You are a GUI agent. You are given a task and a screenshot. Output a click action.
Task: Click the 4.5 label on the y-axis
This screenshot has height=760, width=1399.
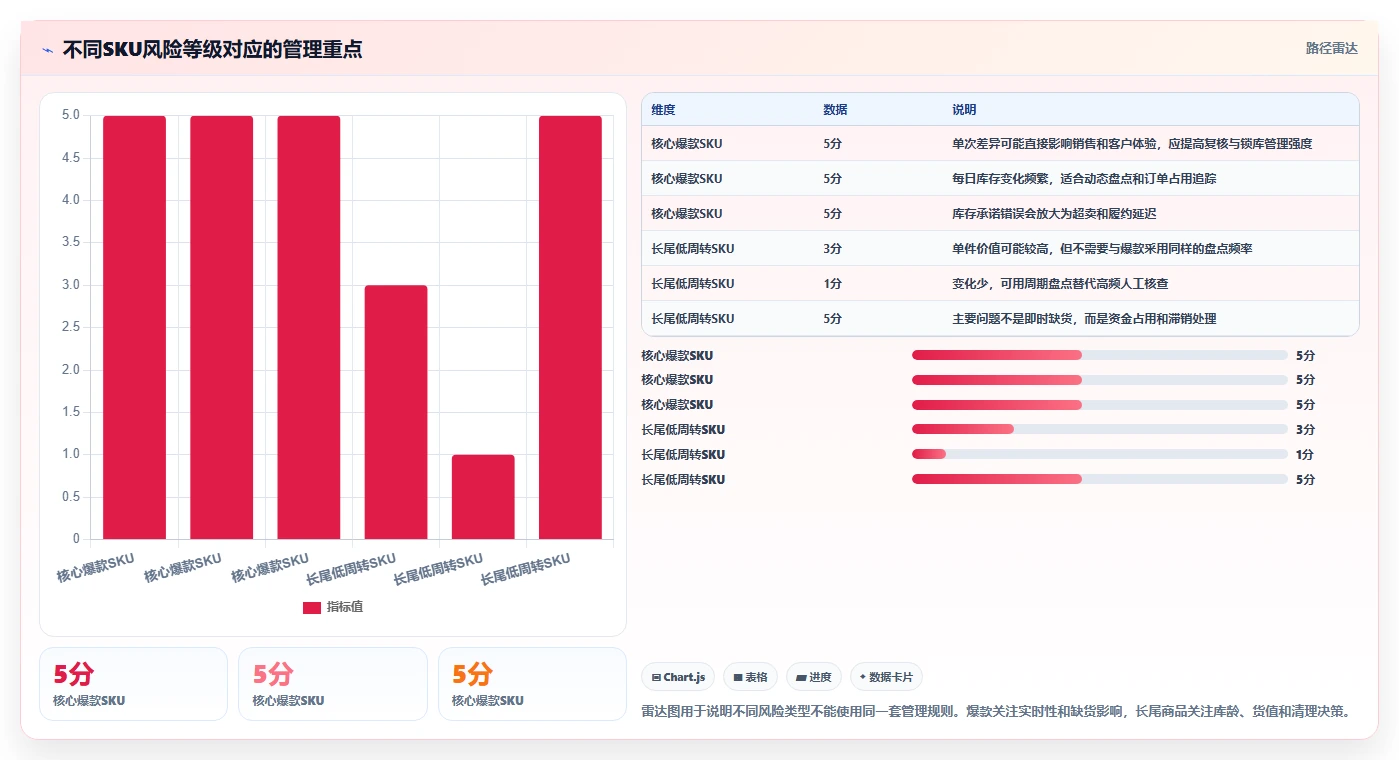(x=71, y=158)
